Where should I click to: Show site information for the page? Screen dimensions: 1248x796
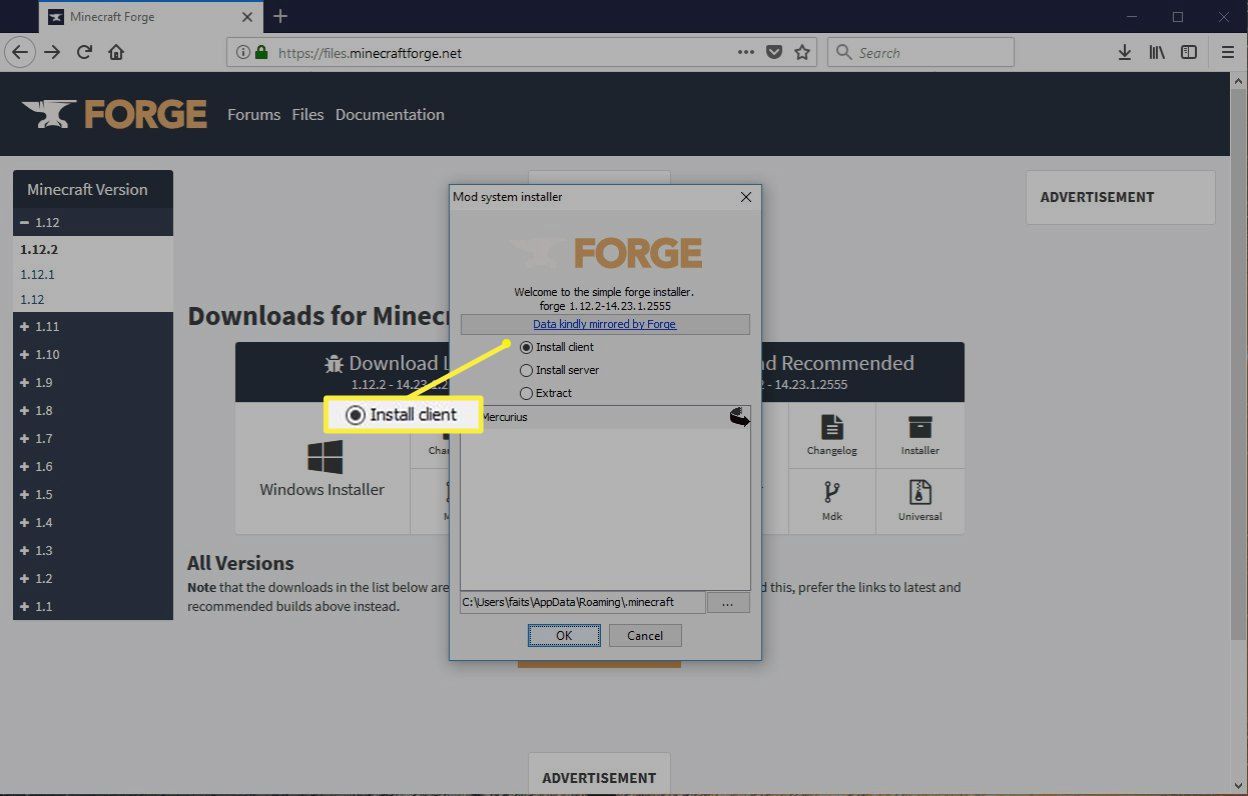point(242,52)
